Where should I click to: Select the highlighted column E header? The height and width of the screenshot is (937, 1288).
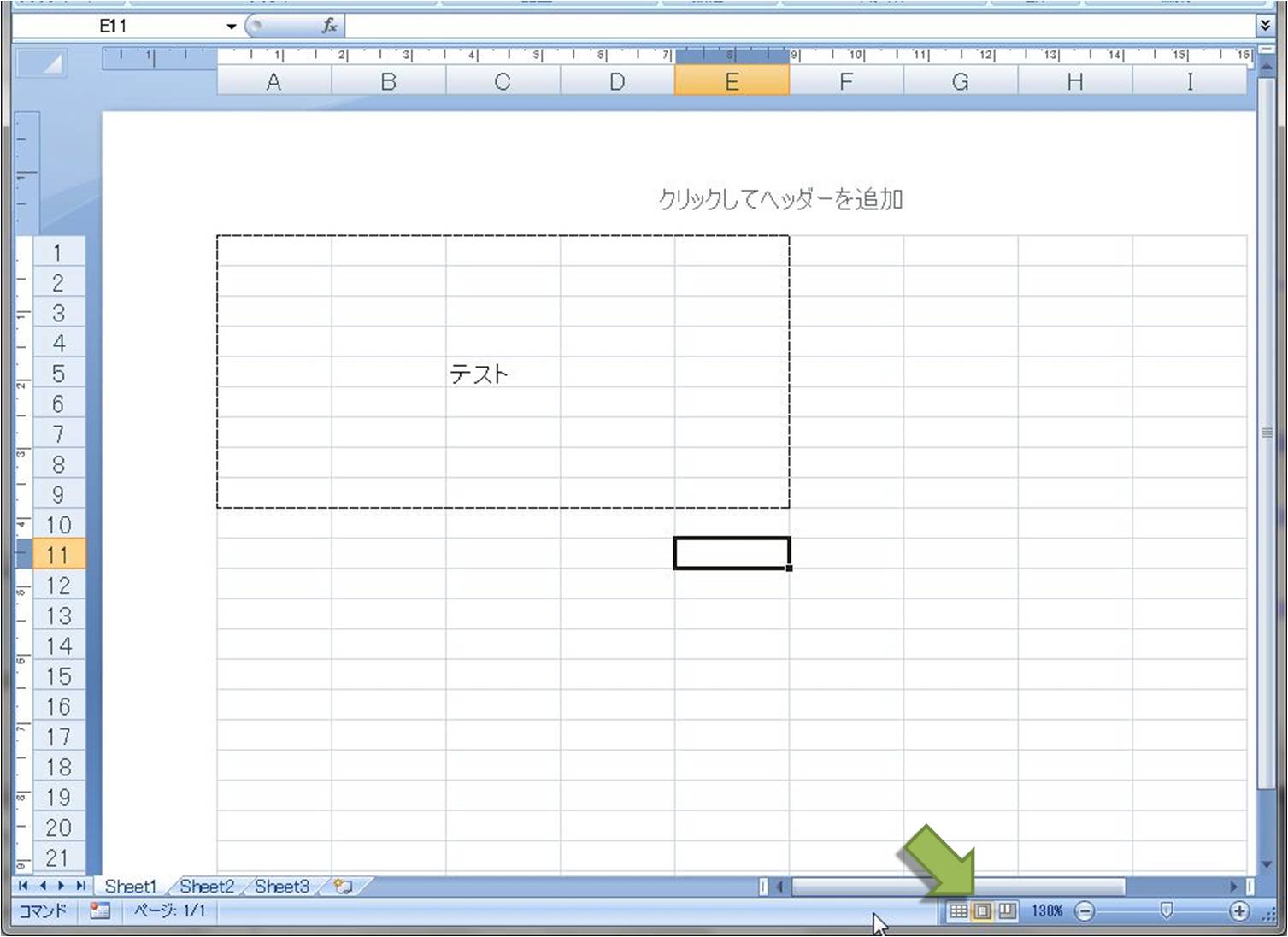732,81
